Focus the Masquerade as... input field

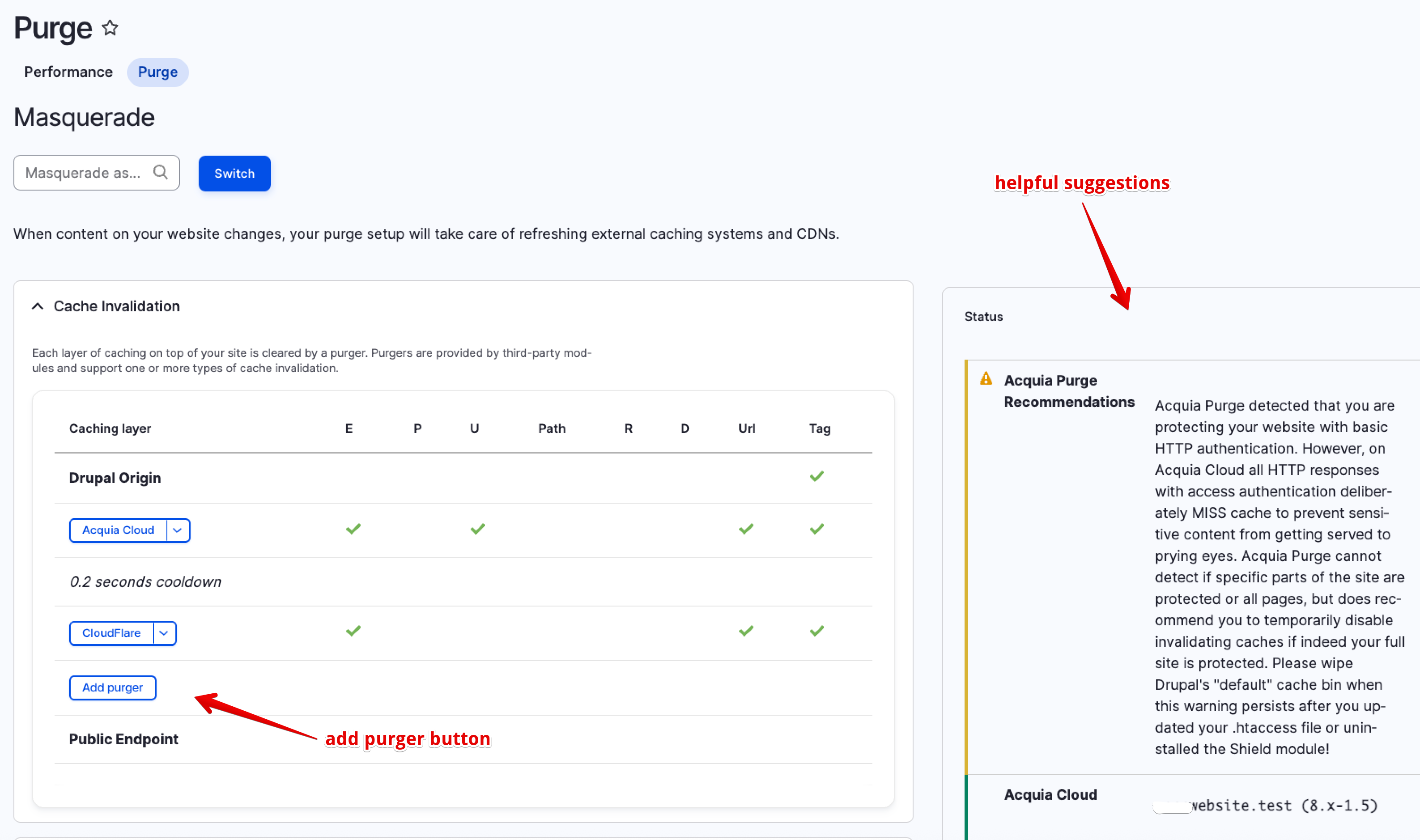pyautogui.click(x=83, y=173)
